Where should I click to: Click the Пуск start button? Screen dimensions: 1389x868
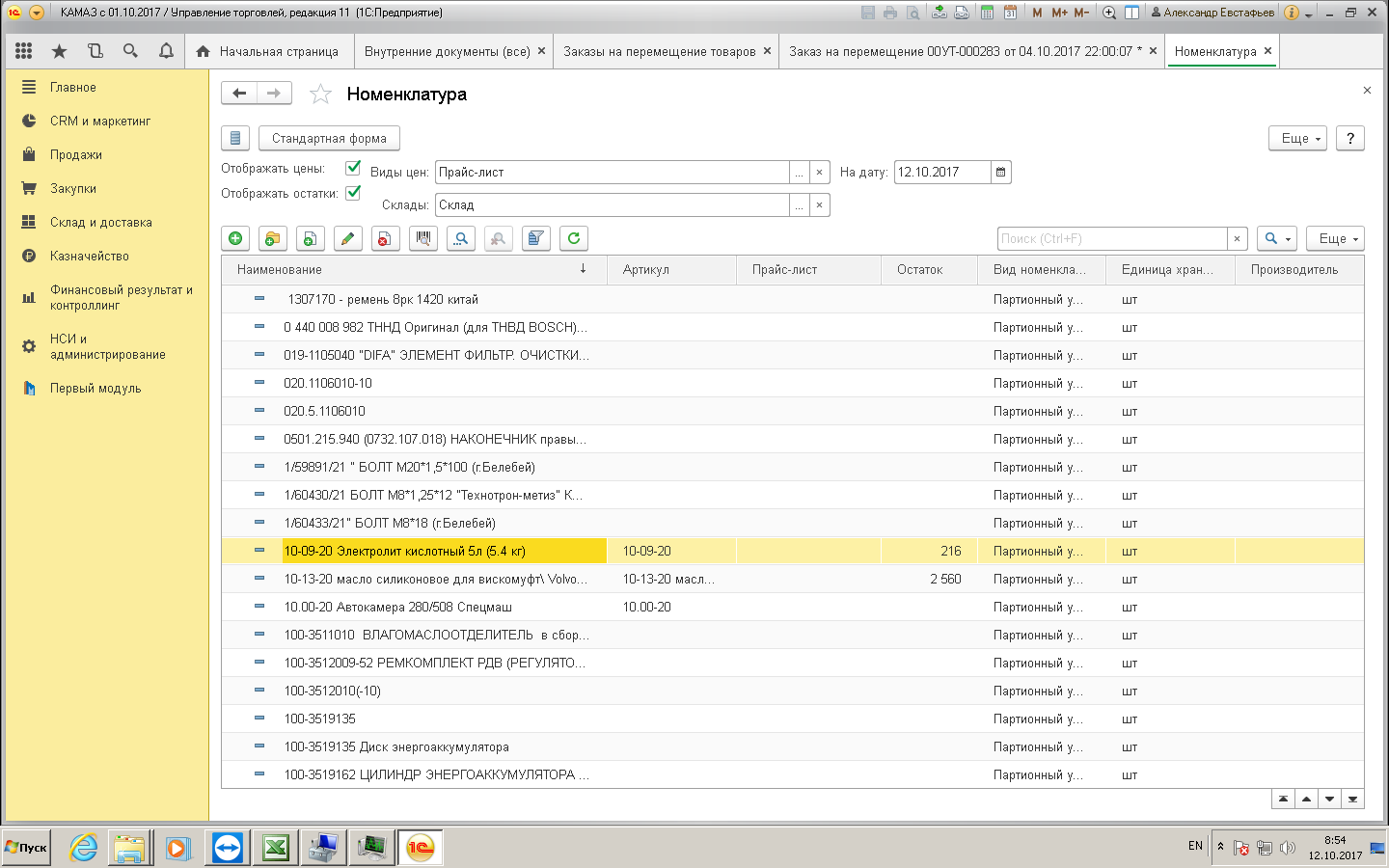pyautogui.click(x=26, y=848)
